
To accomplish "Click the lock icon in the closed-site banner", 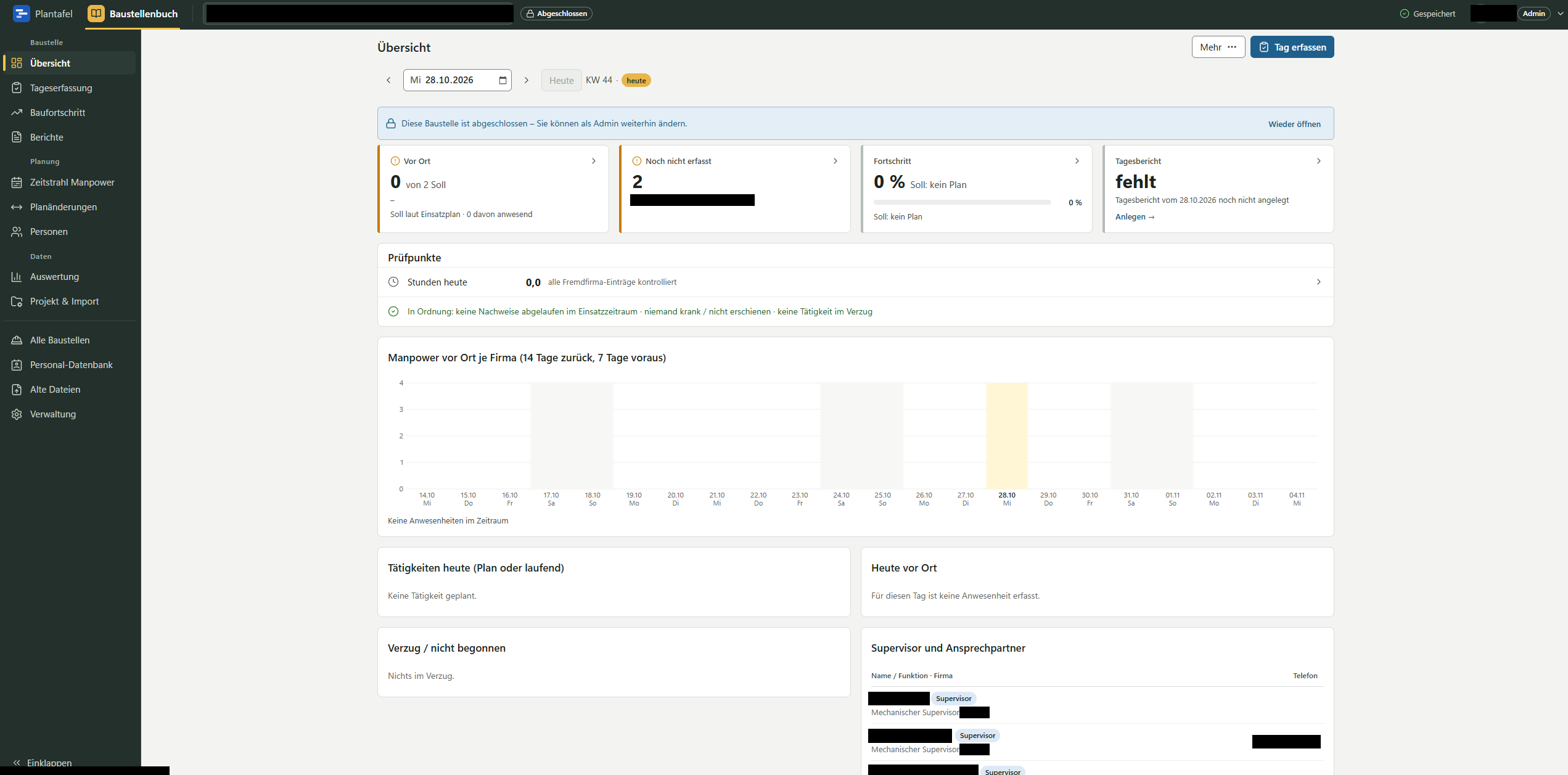I will 391,123.
